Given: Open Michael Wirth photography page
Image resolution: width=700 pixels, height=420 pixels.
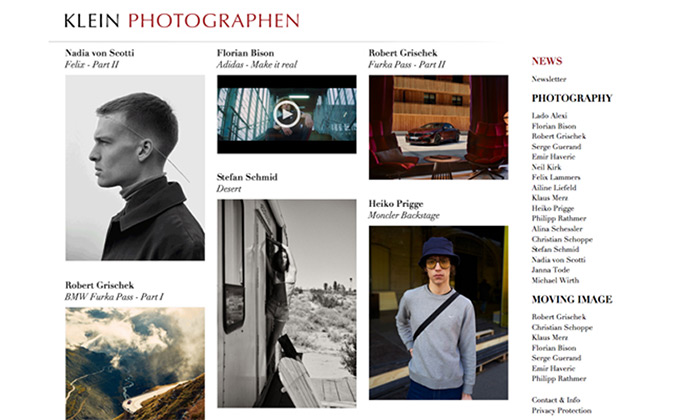Looking at the screenshot, I should 555,280.
